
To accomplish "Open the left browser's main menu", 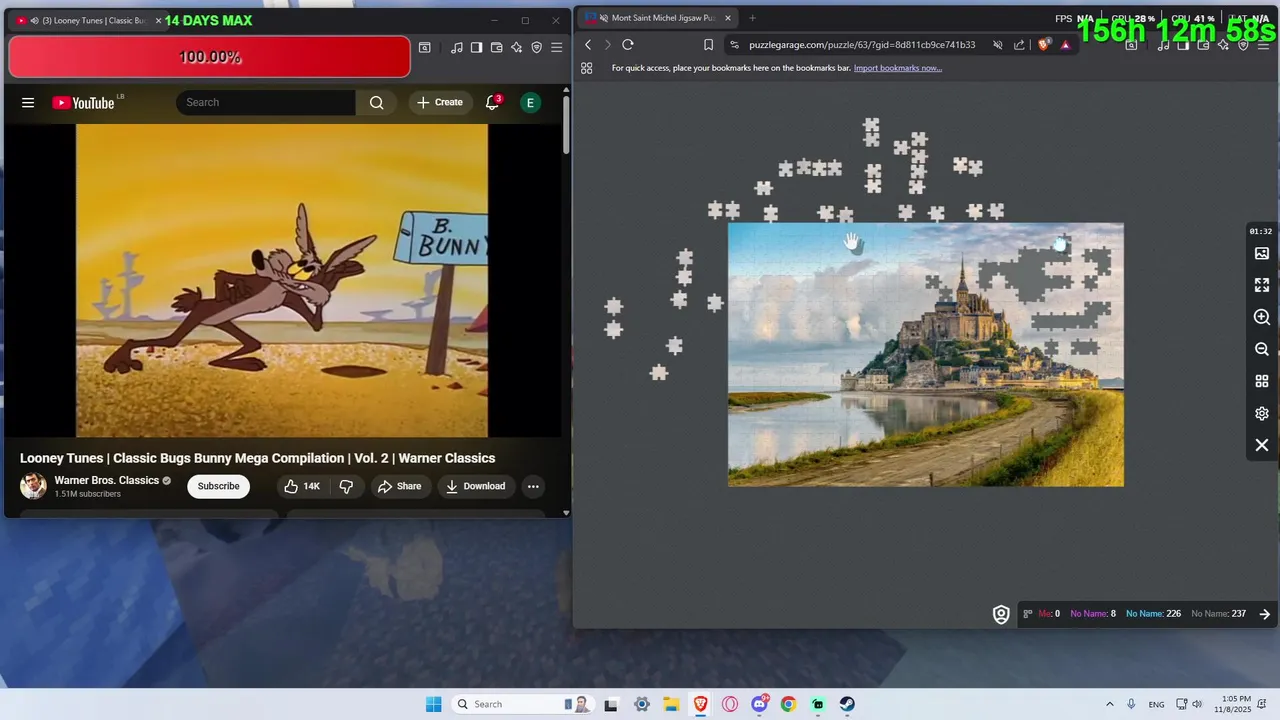I will pos(557,47).
